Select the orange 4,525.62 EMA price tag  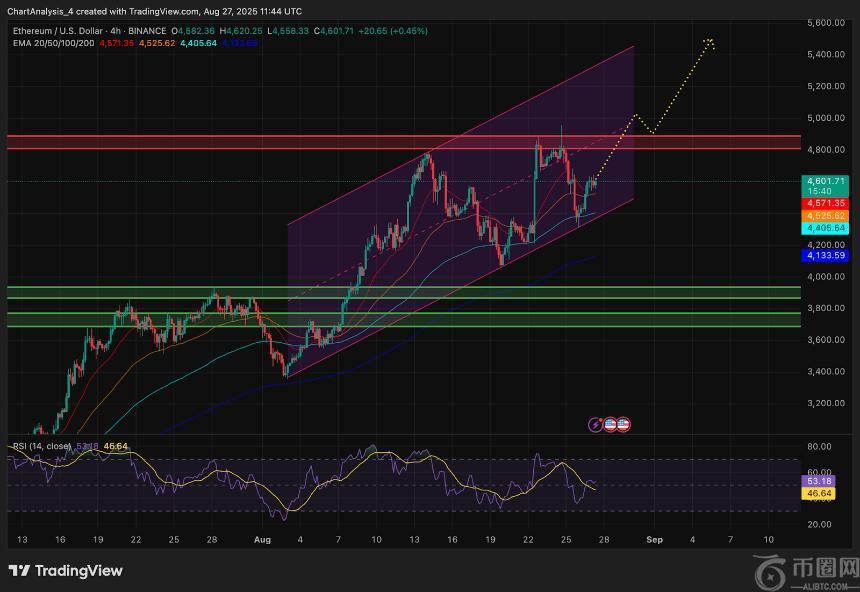pyautogui.click(x=825, y=215)
